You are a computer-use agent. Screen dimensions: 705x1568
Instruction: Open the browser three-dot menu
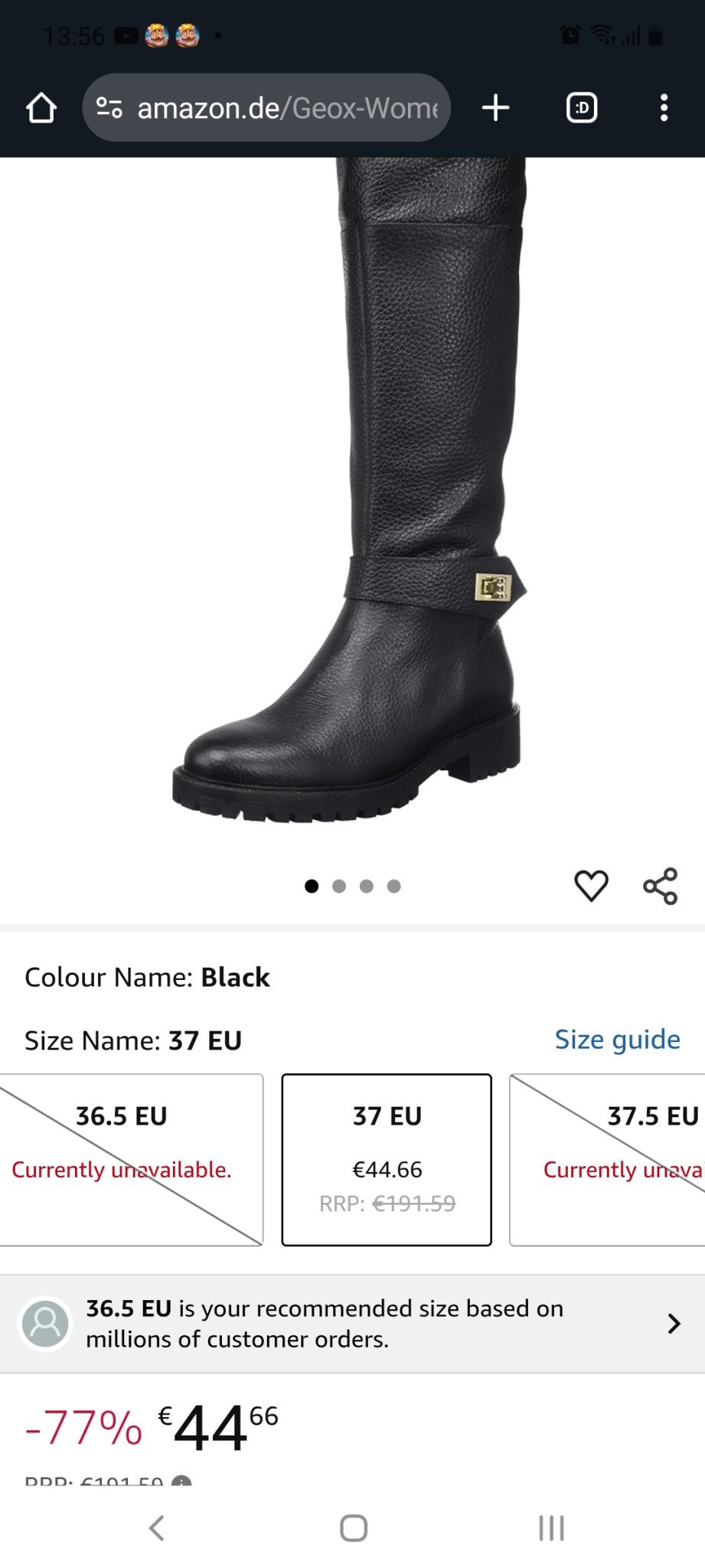tap(664, 108)
